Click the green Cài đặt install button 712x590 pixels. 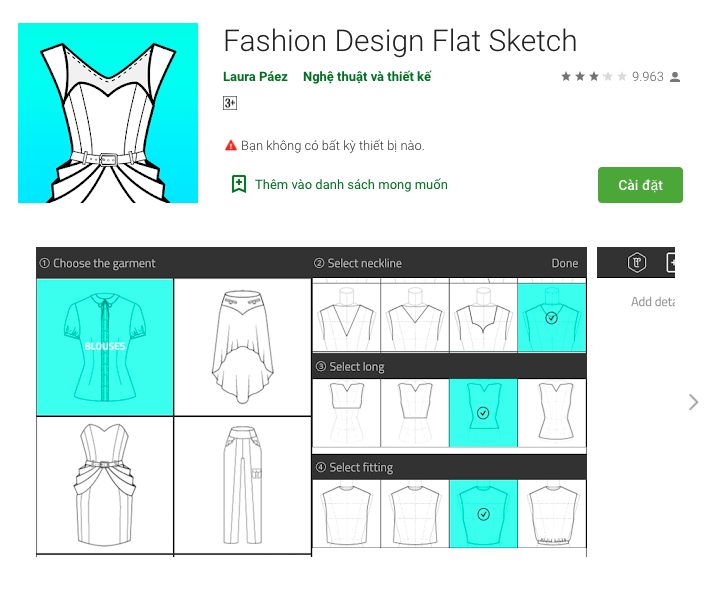coord(640,185)
